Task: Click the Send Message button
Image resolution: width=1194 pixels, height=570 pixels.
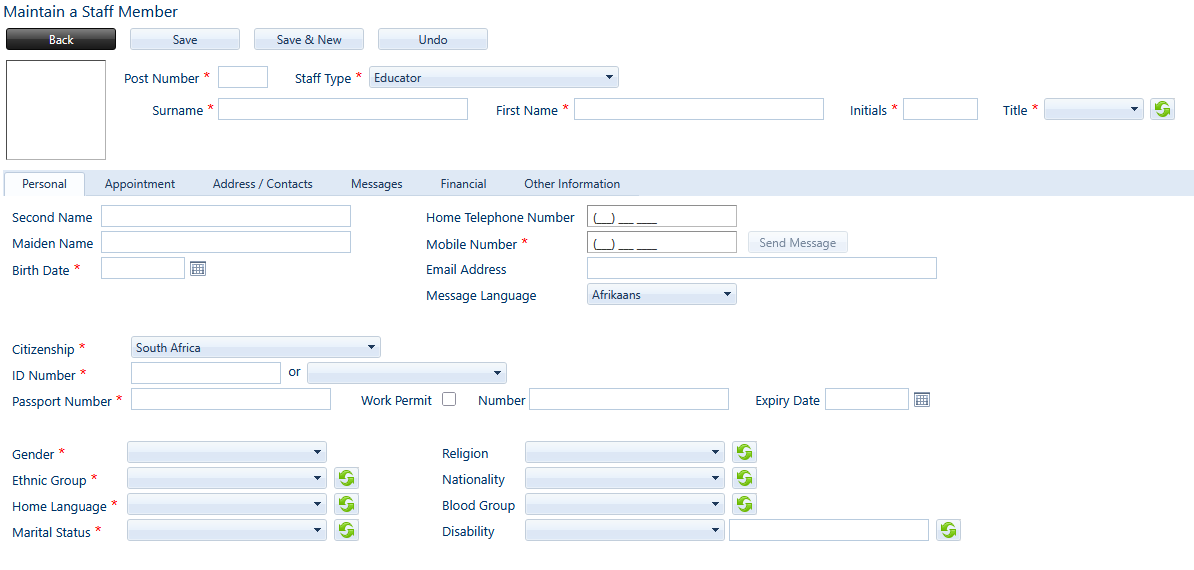Action: pos(798,243)
